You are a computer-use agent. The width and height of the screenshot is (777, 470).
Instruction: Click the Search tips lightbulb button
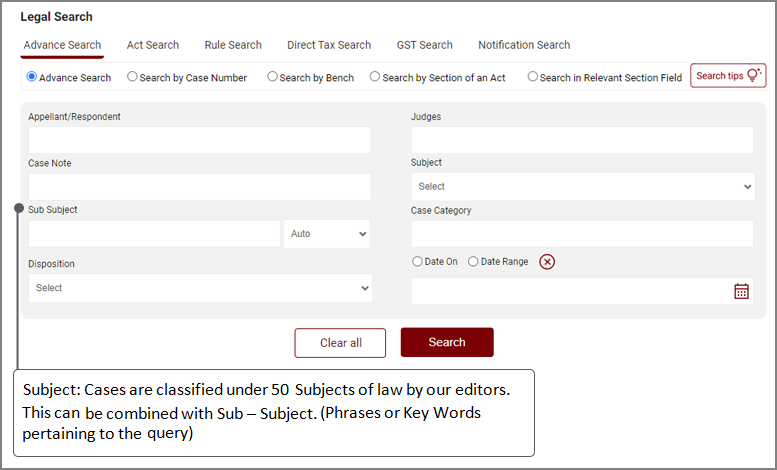pyautogui.click(x=728, y=76)
